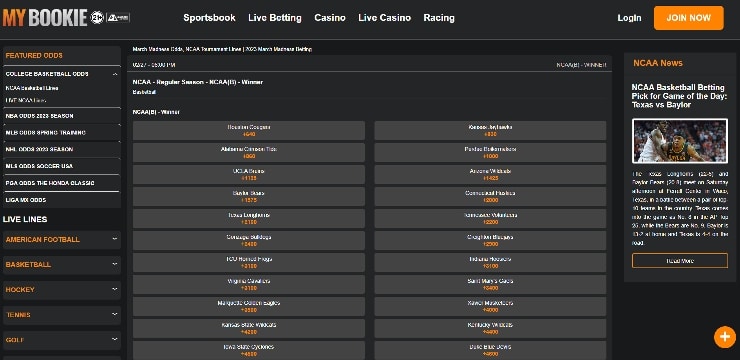Click Read More under NCAA News
The height and width of the screenshot is (360, 740).
(x=680, y=260)
